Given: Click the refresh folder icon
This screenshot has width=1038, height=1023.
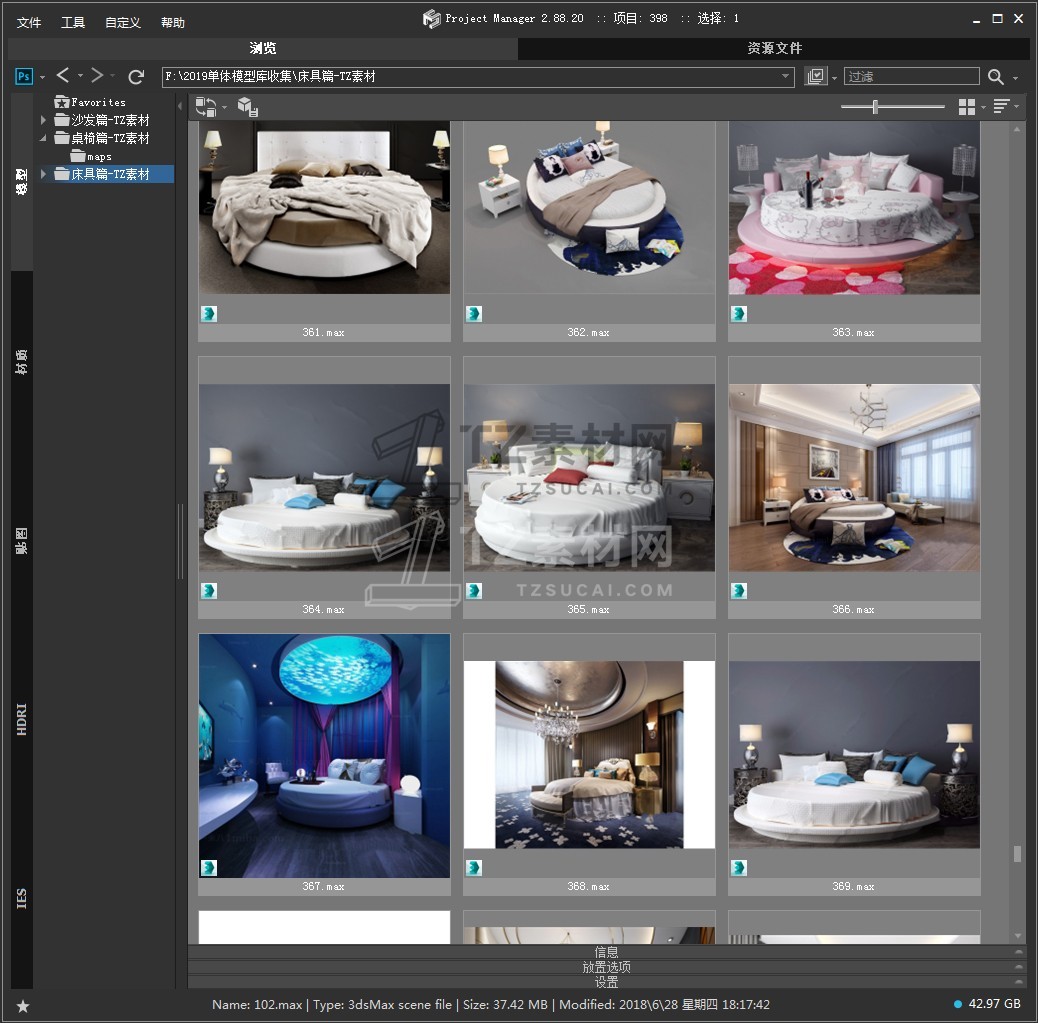Looking at the screenshot, I should (x=136, y=77).
